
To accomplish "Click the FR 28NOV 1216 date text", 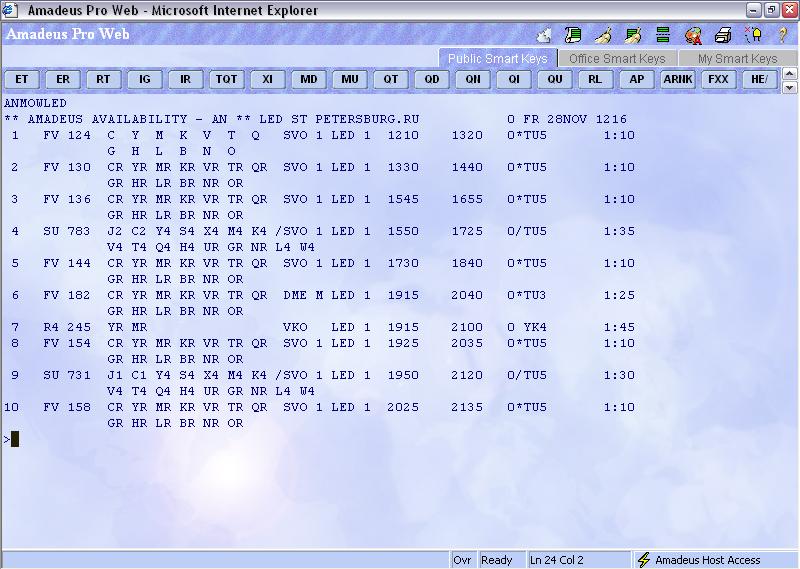I will pos(575,119).
